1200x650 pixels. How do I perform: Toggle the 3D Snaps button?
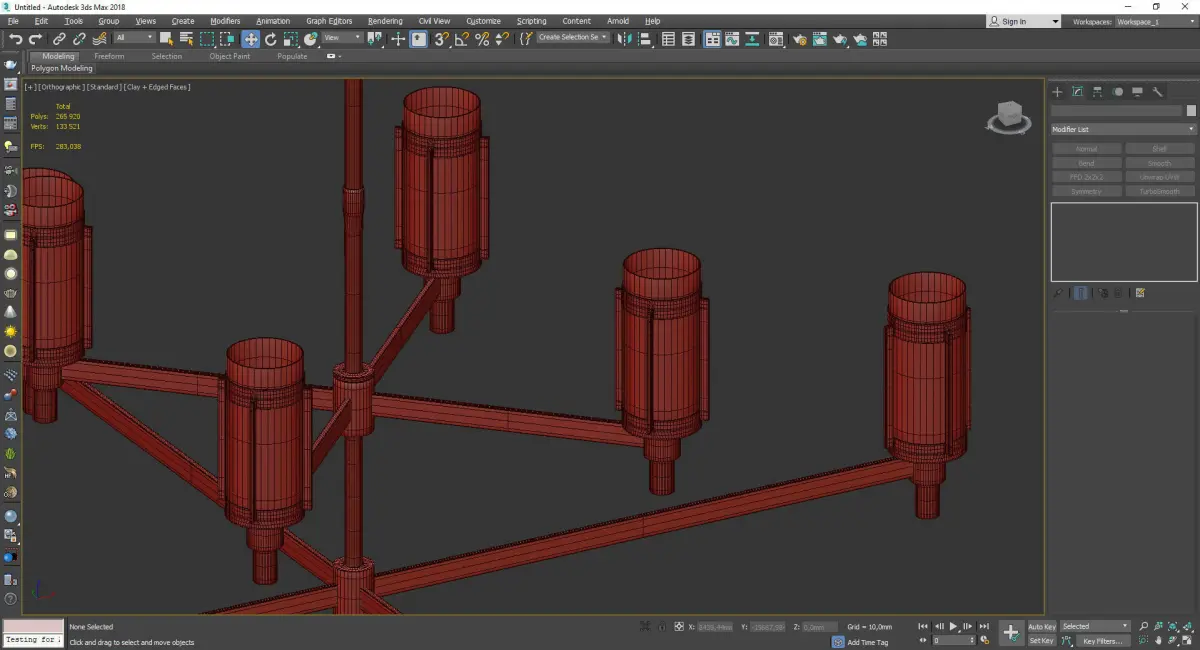click(441, 39)
